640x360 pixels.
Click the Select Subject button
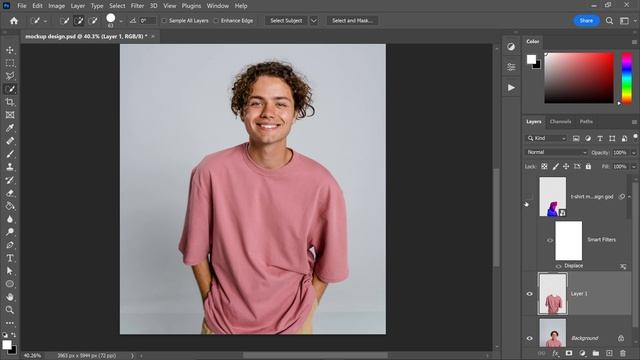pyautogui.click(x=286, y=21)
